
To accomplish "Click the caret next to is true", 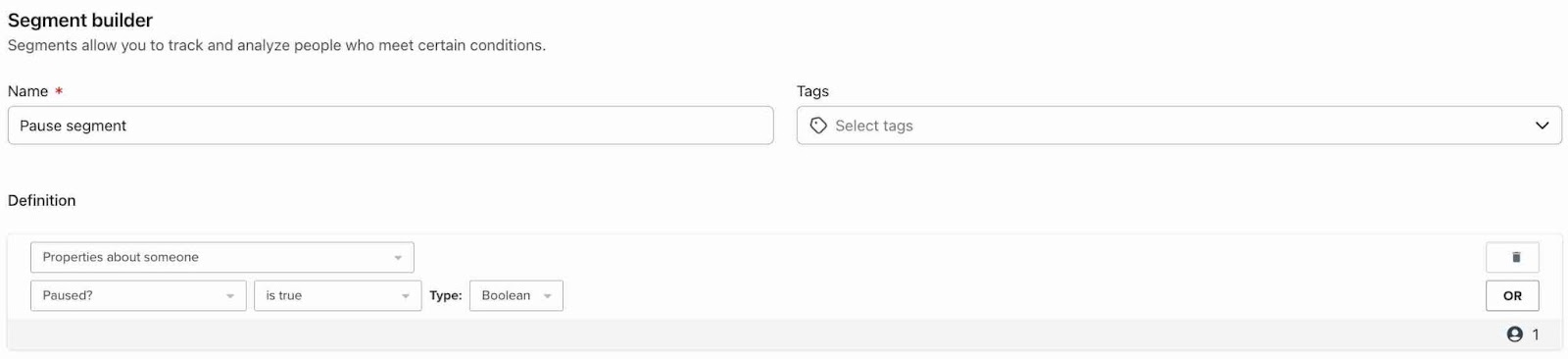I will tap(406, 296).
